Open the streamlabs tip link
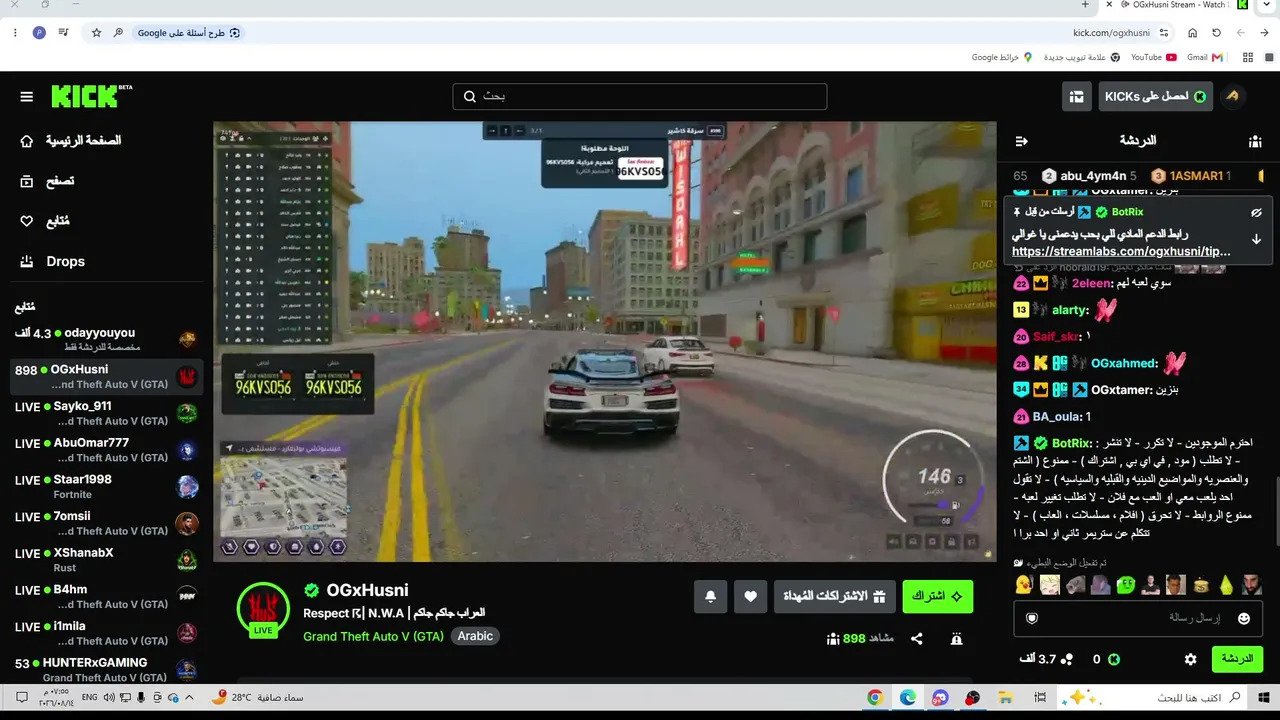Image resolution: width=1280 pixels, height=720 pixels. [1121, 252]
